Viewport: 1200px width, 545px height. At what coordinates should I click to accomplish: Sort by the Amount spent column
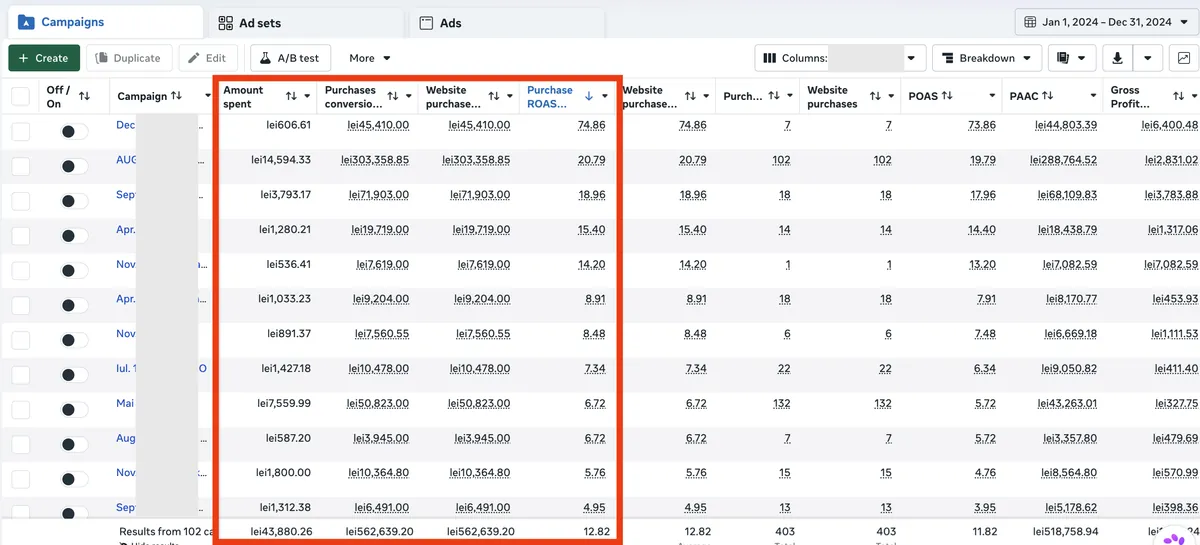coord(291,96)
